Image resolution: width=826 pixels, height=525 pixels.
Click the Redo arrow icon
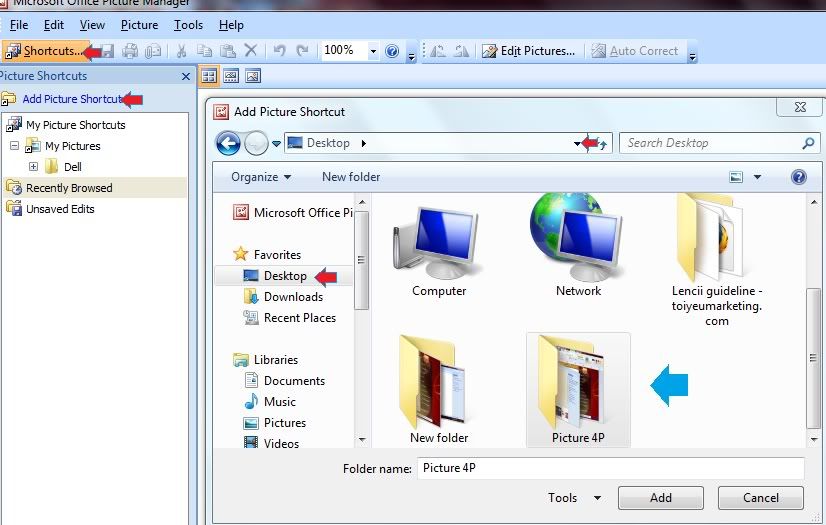[x=302, y=51]
